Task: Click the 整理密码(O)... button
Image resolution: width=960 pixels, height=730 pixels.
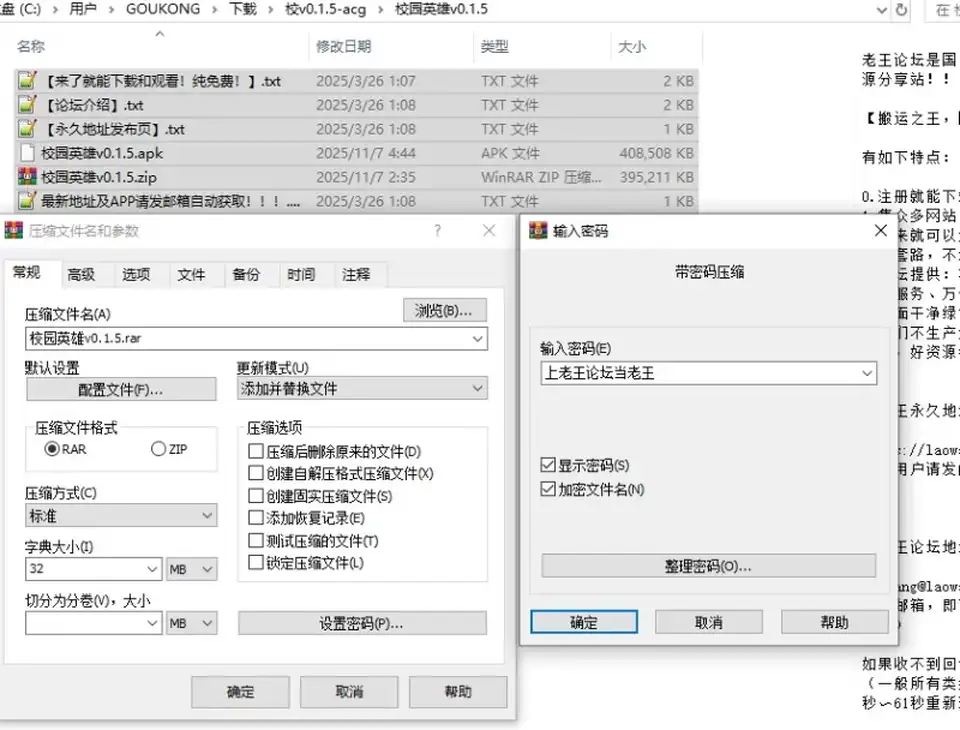Action: [x=708, y=566]
